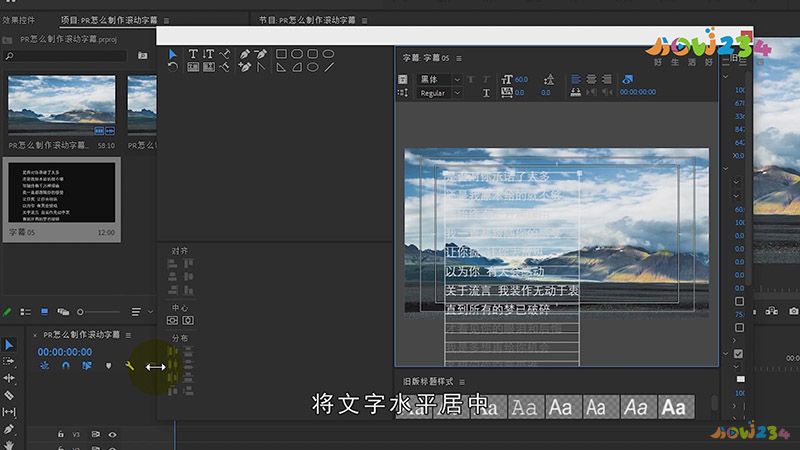Apply the last bold Aa title style

[x=676, y=407]
